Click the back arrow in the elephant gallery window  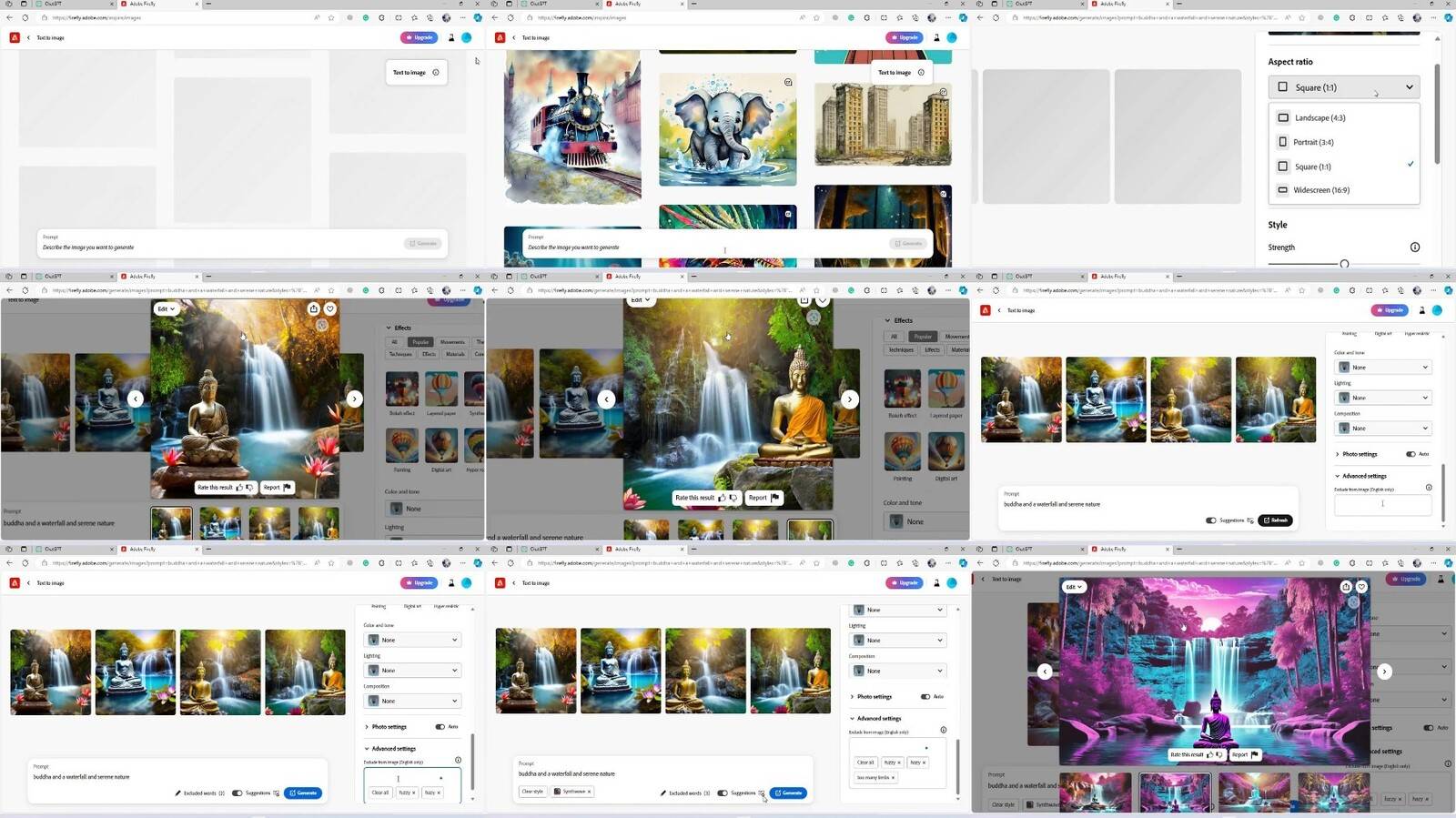pyautogui.click(x=514, y=37)
